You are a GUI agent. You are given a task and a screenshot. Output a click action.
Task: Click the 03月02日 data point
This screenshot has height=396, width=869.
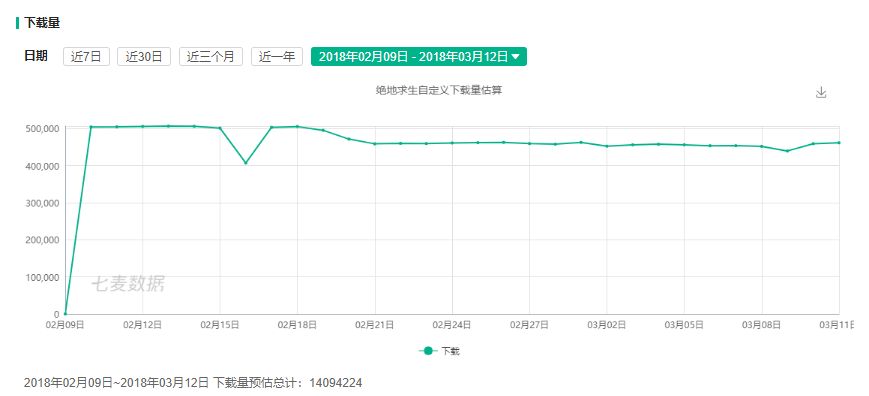pyautogui.click(x=607, y=146)
